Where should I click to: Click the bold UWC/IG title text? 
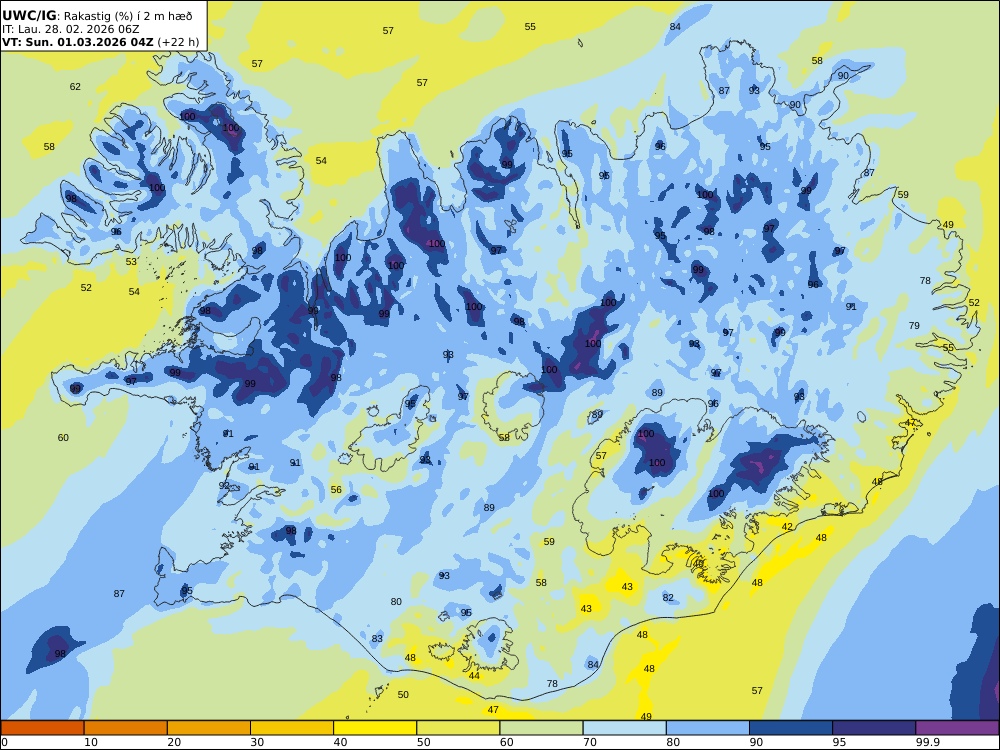pos(29,16)
